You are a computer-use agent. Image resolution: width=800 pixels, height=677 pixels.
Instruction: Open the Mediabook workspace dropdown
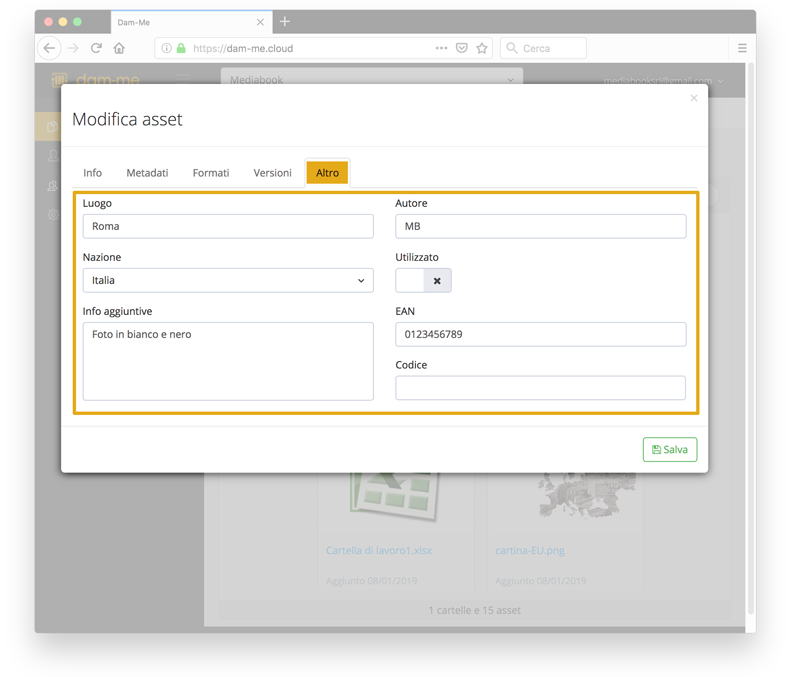(371, 80)
